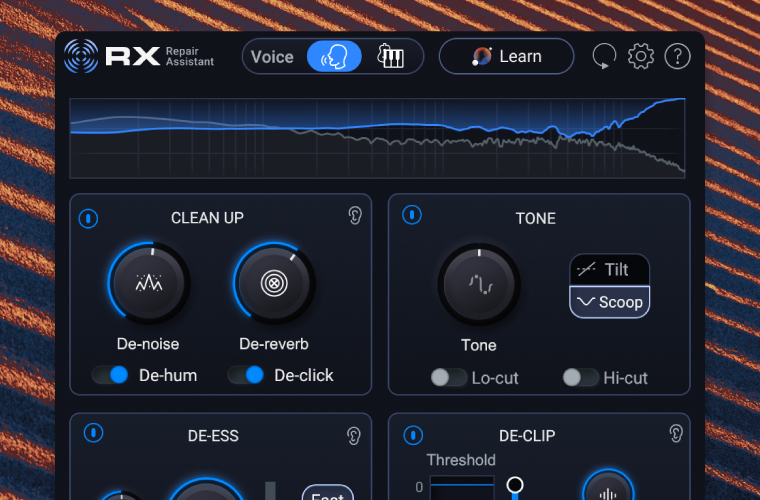Screen dimensions: 760x500
Task: Toggle the Tone module power button
Action: pyautogui.click(x=411, y=215)
